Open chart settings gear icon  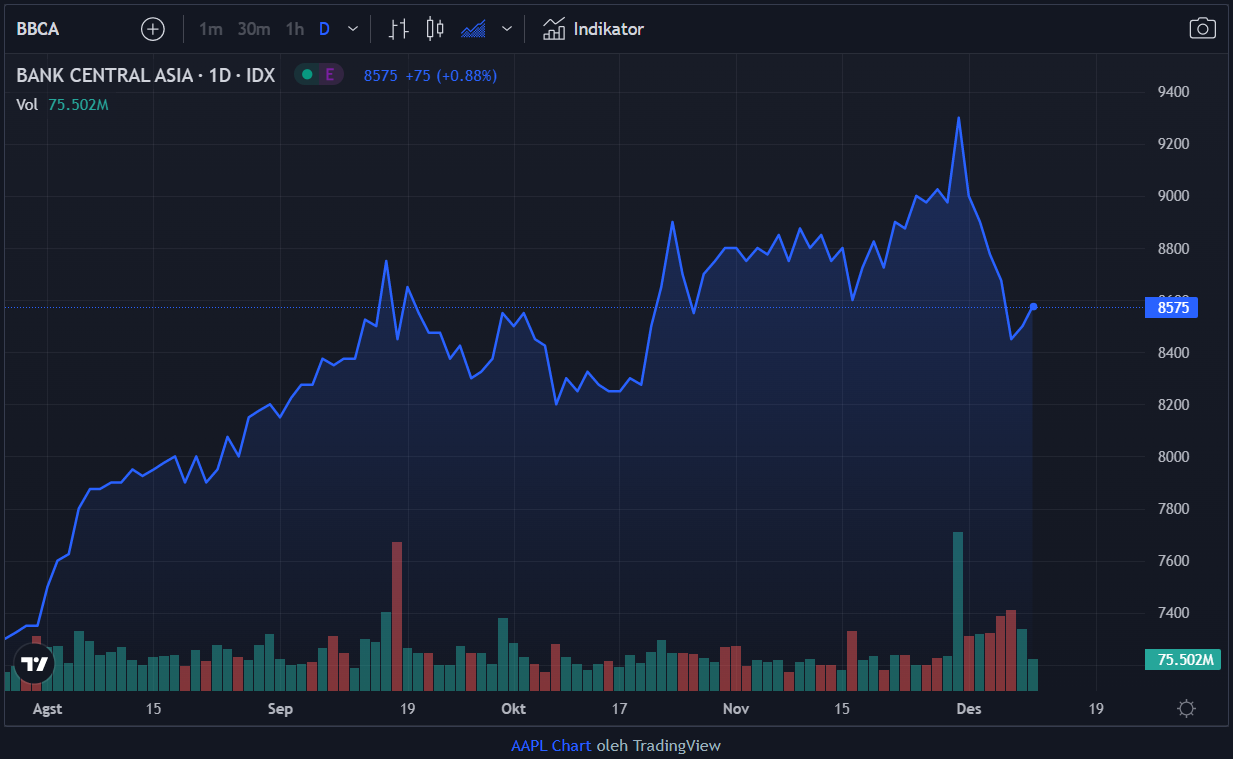1187,709
